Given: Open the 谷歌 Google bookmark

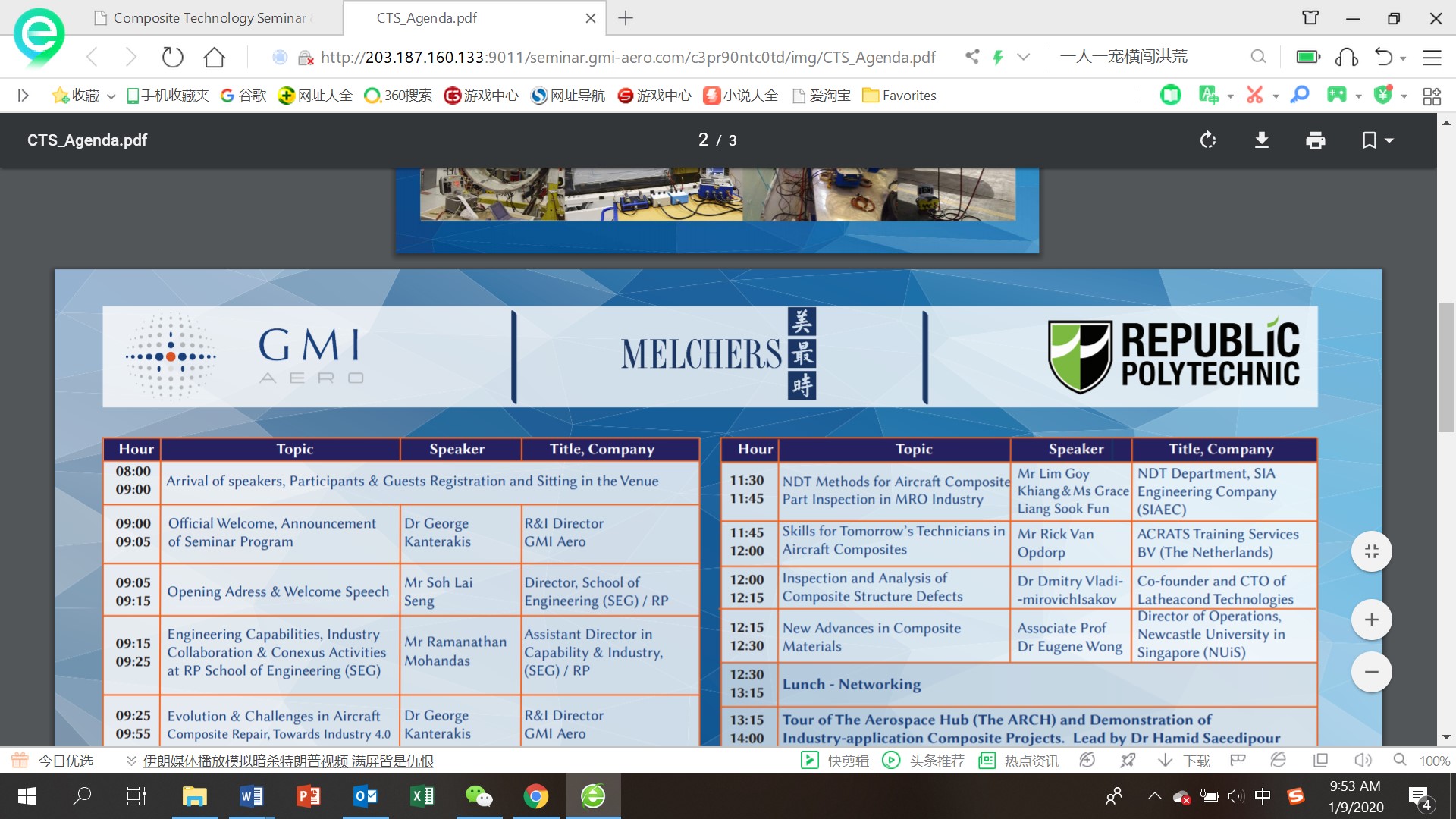Looking at the screenshot, I should point(243,96).
